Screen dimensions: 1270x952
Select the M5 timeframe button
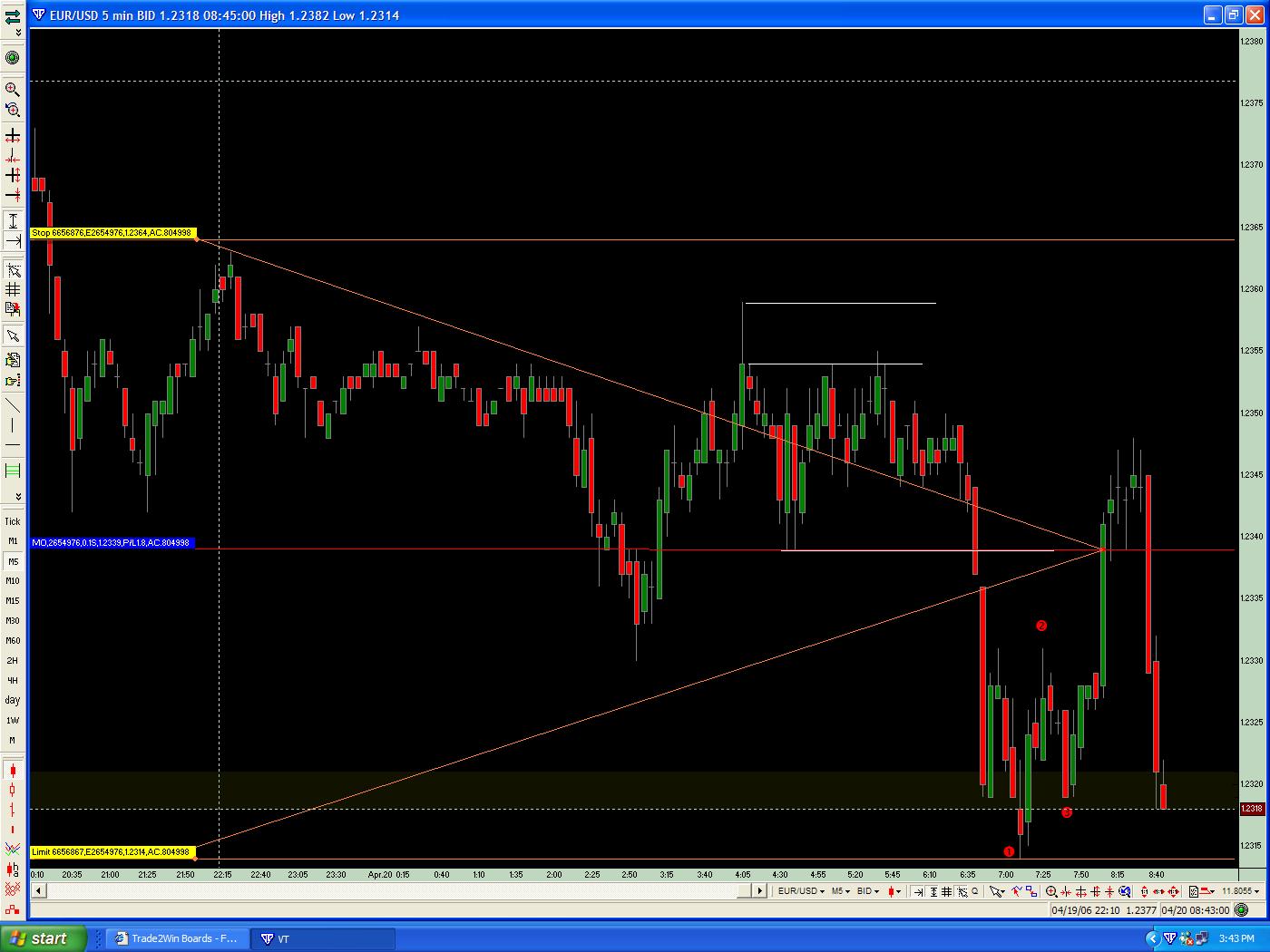pos(13,561)
